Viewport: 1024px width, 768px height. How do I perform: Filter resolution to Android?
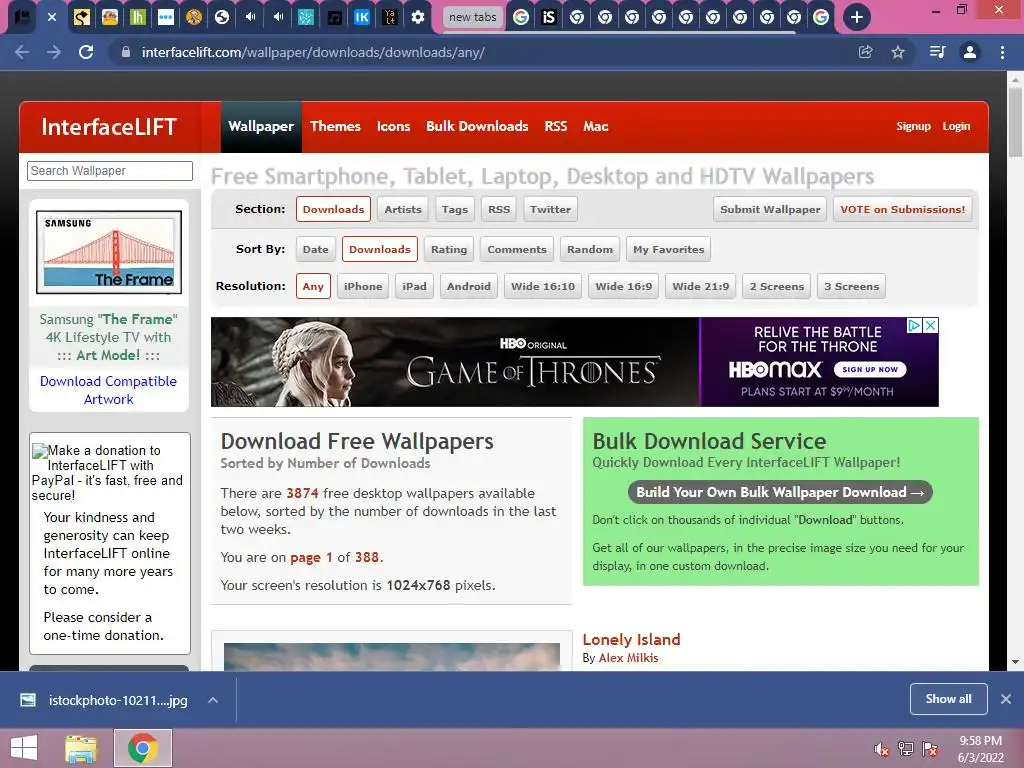pyautogui.click(x=469, y=287)
